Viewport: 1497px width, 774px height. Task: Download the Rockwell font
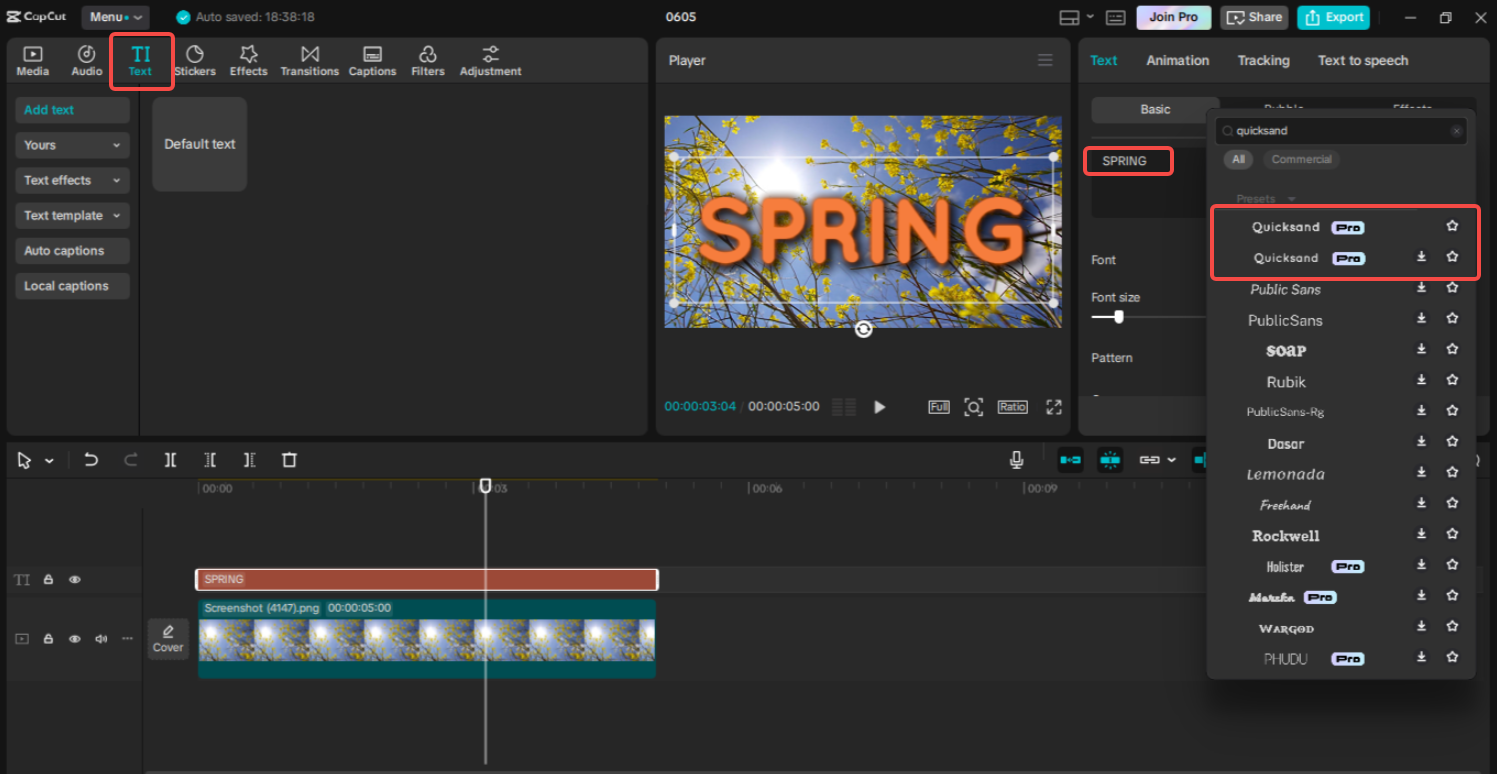point(1421,535)
